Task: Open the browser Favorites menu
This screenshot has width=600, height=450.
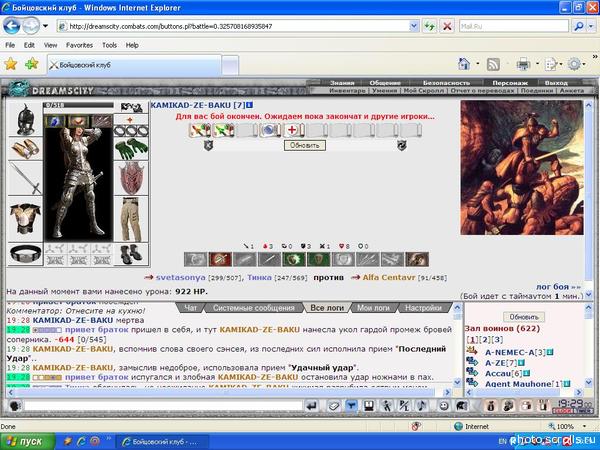Action: pos(79,45)
